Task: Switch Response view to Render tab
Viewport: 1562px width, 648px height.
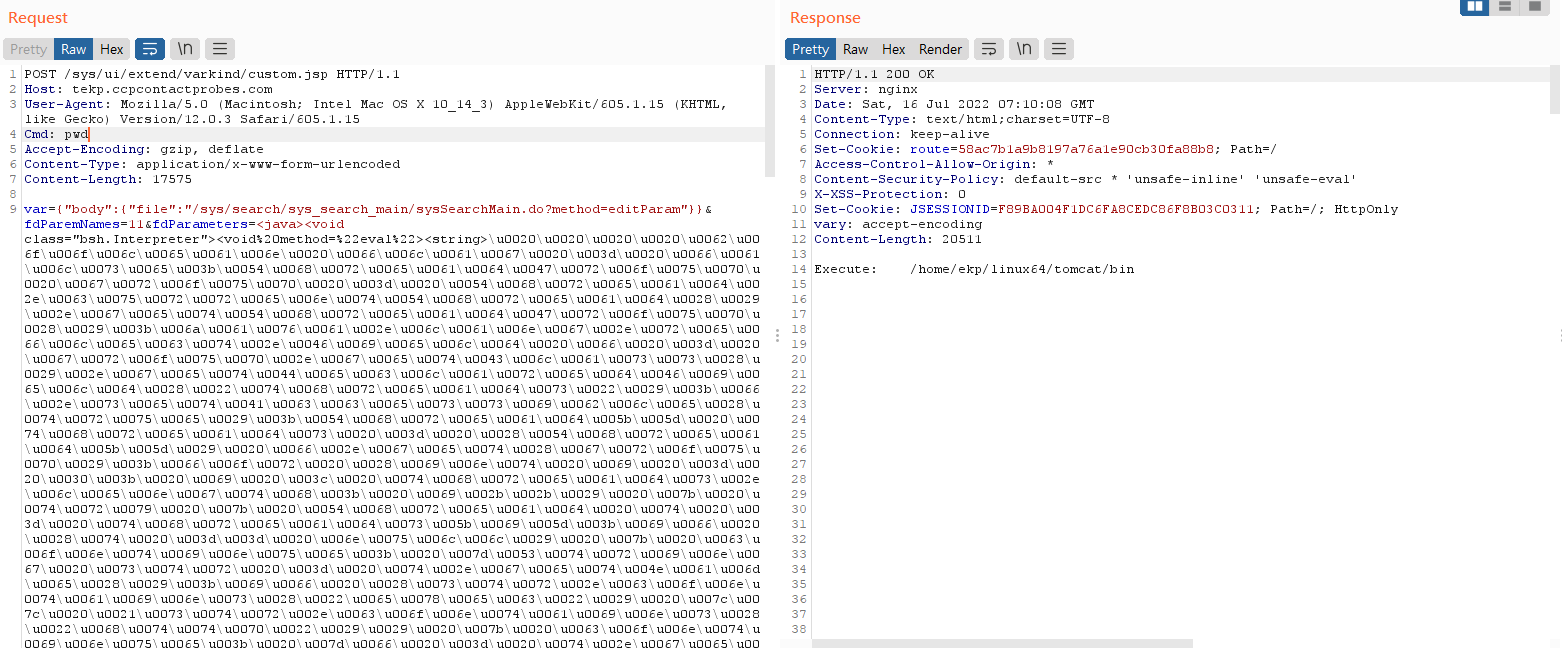Action: pos(940,49)
